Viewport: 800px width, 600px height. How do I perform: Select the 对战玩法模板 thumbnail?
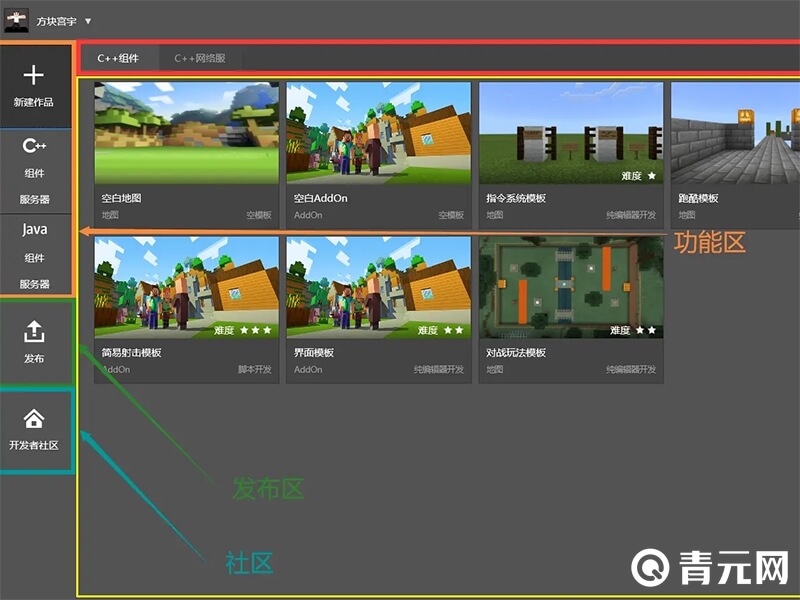point(571,287)
